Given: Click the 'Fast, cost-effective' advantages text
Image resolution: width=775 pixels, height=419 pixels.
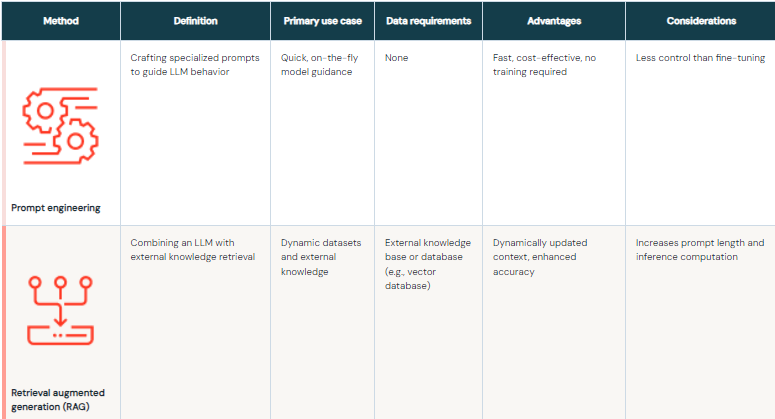Looking at the screenshot, I should click(546, 65).
